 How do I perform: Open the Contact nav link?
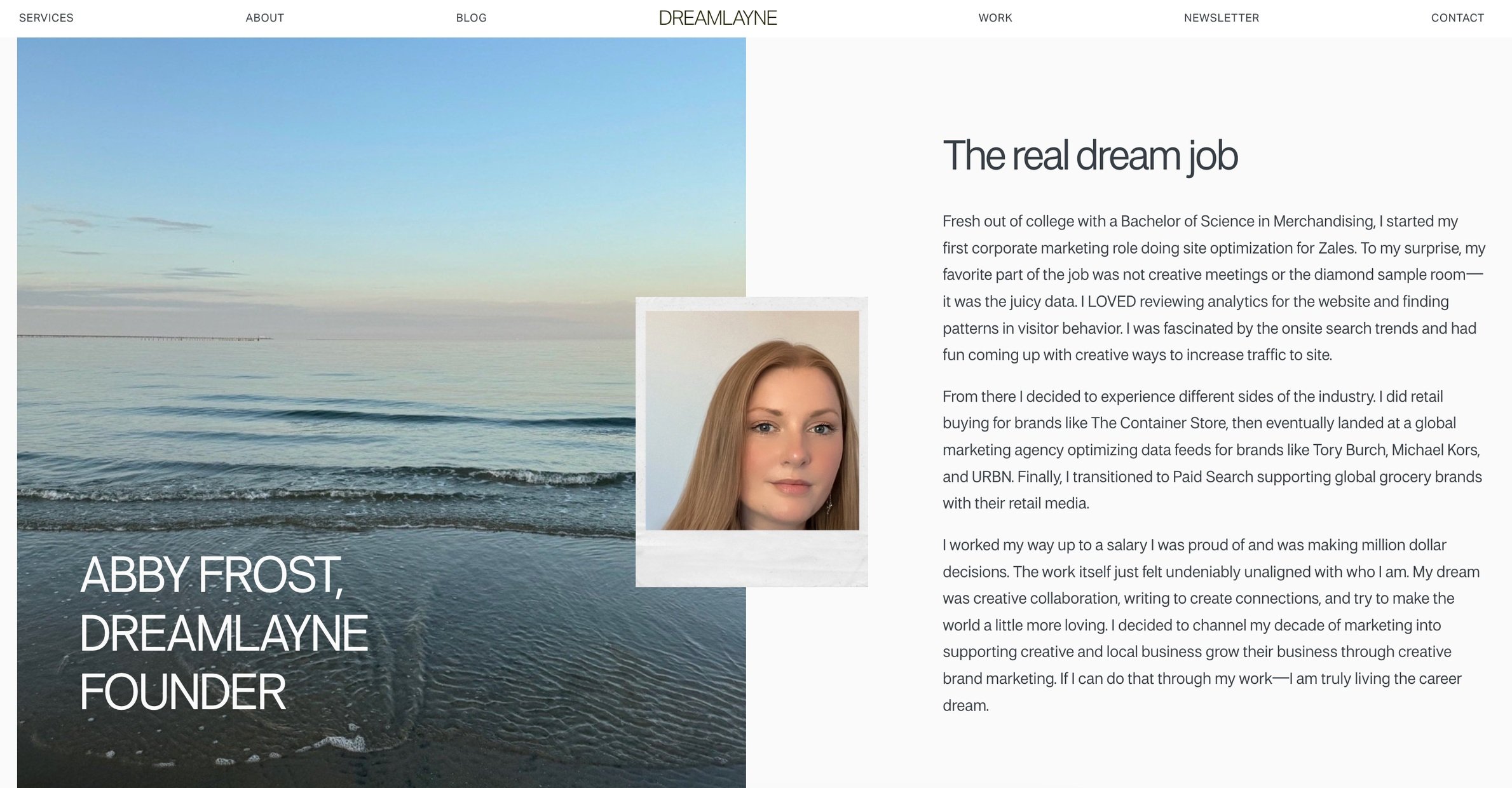pos(1457,18)
